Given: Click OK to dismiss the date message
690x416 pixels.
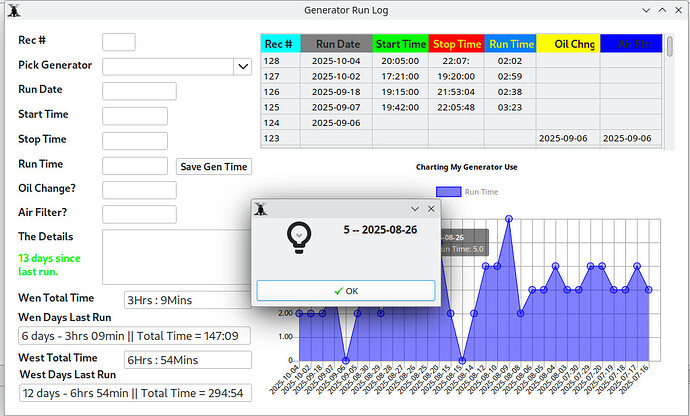Looking at the screenshot, I should click(346, 291).
